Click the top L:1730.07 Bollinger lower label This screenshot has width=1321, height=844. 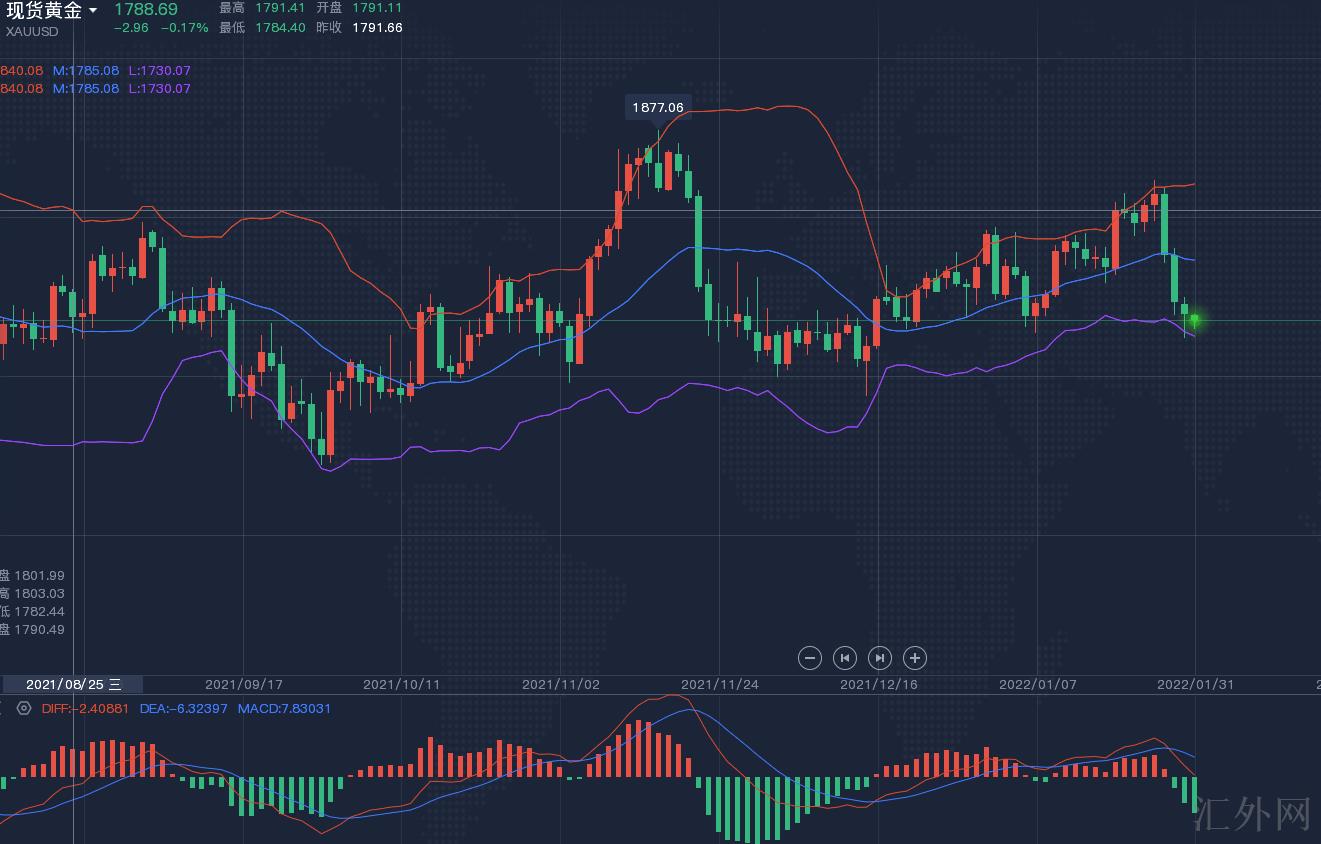(x=159, y=71)
